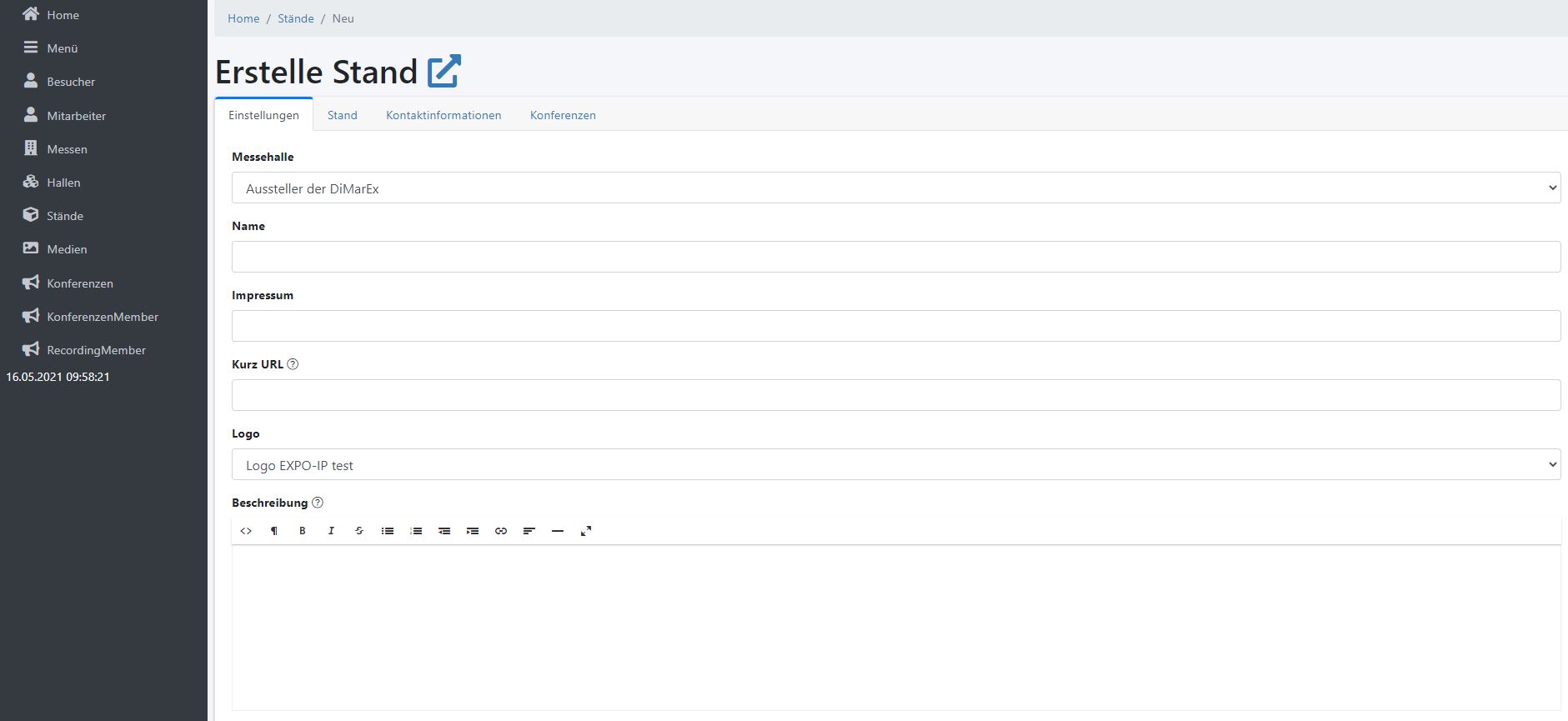1568x721 pixels.
Task: Show help tooltip next to Beschreibung
Action: (317, 503)
